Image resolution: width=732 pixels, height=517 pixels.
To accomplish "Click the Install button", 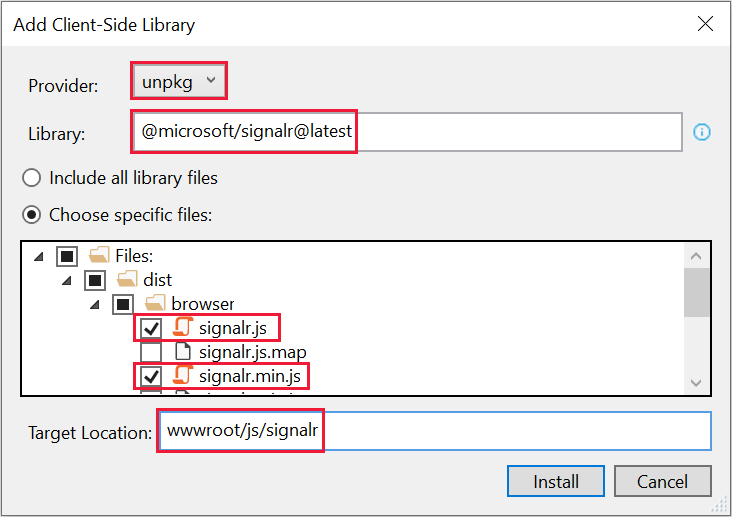I will (x=555, y=481).
